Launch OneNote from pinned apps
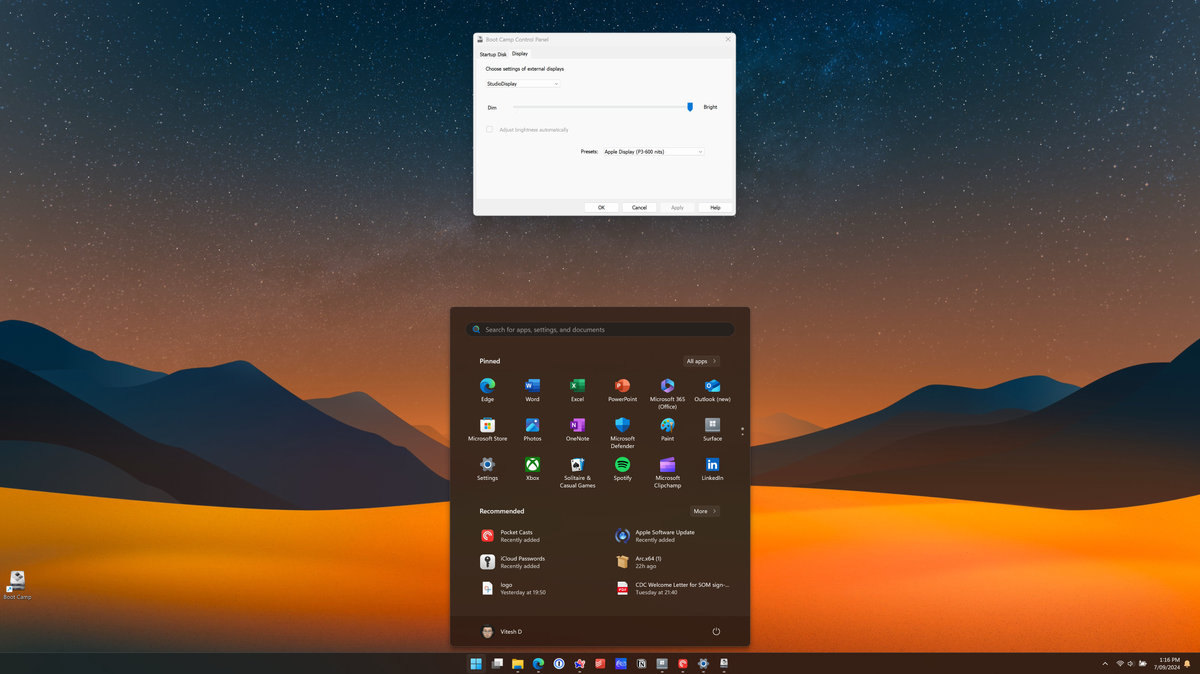The width and height of the screenshot is (1200, 674). tap(577, 426)
